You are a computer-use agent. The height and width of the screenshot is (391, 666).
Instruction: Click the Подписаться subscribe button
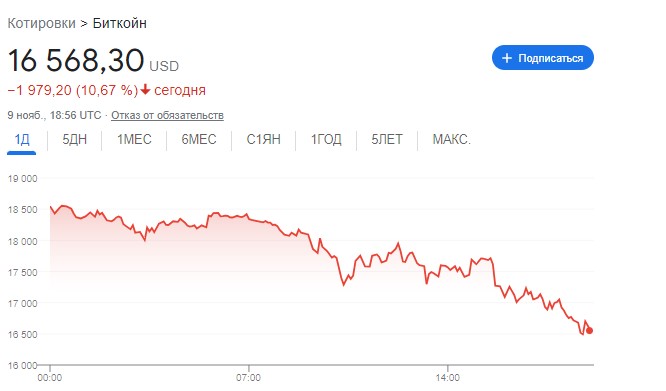pyautogui.click(x=543, y=58)
